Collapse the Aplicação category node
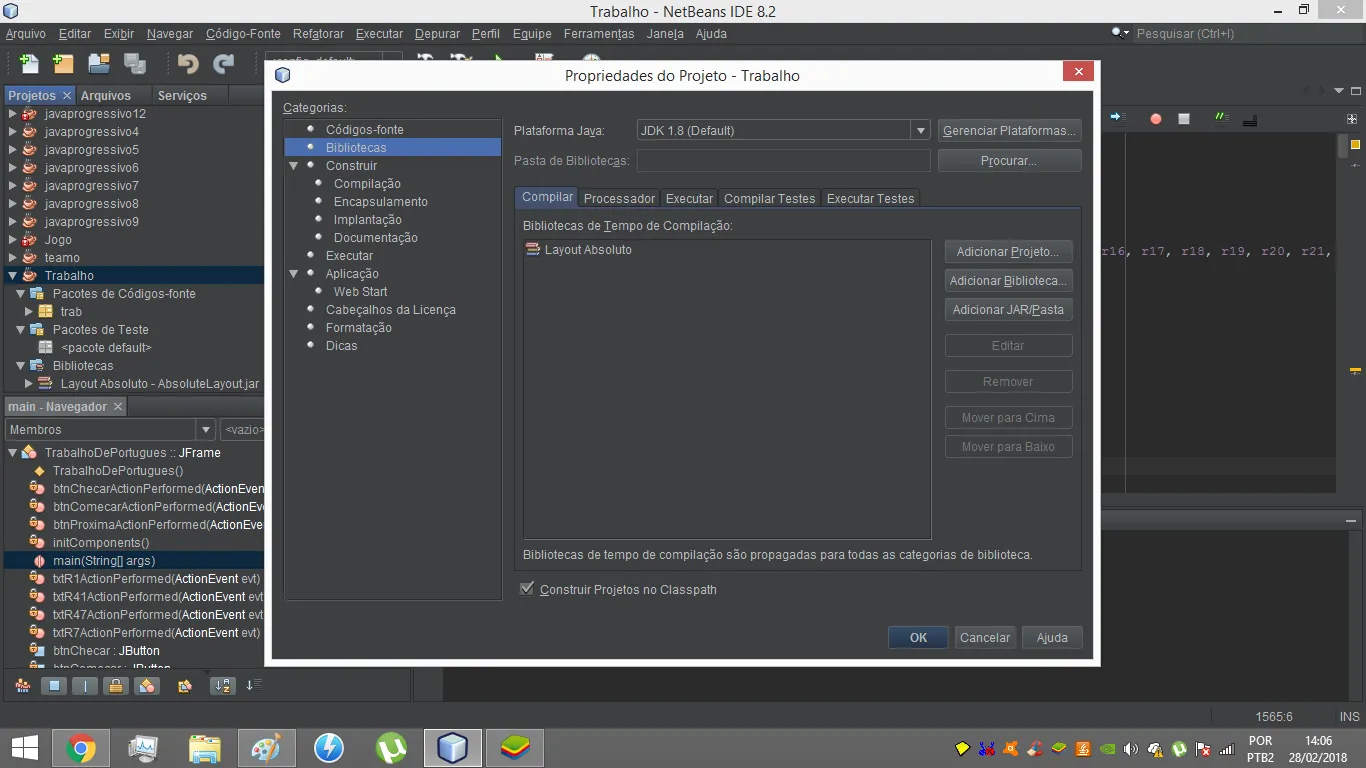Image resolution: width=1366 pixels, height=768 pixels. [294, 273]
